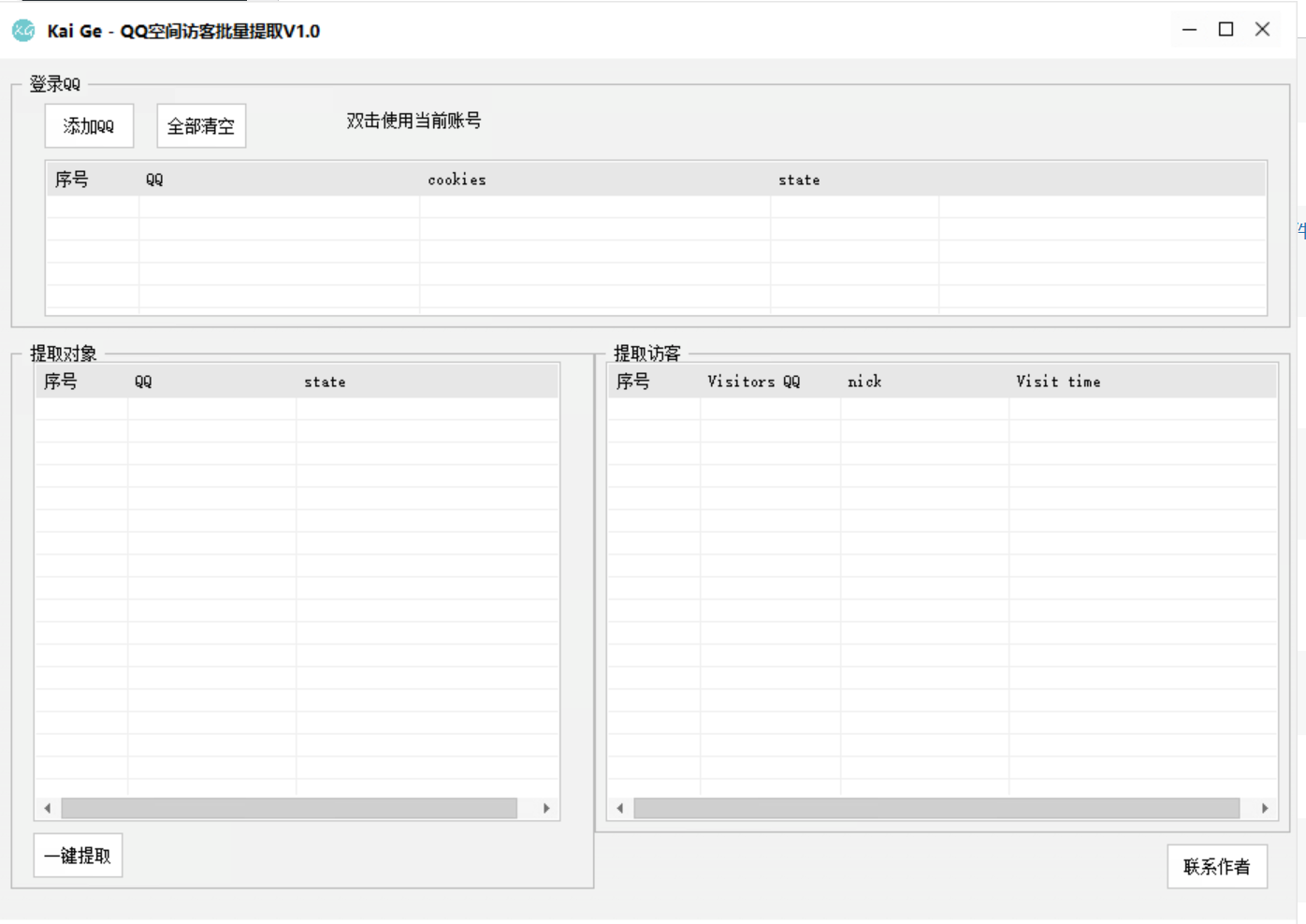Screen dimensions: 1306x924
Task: Click the left scroll arrow in 提取访客 panel
Action: click(x=619, y=808)
